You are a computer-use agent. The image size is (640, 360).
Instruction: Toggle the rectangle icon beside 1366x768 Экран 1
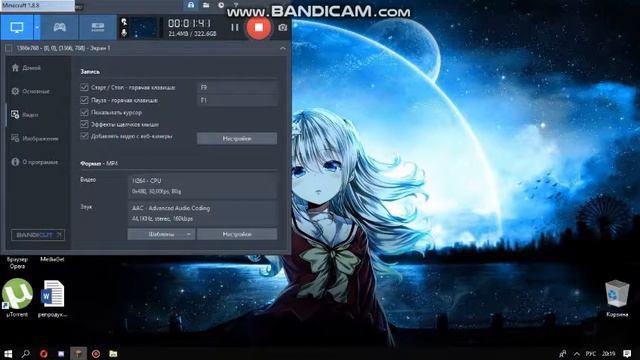pos(9,48)
